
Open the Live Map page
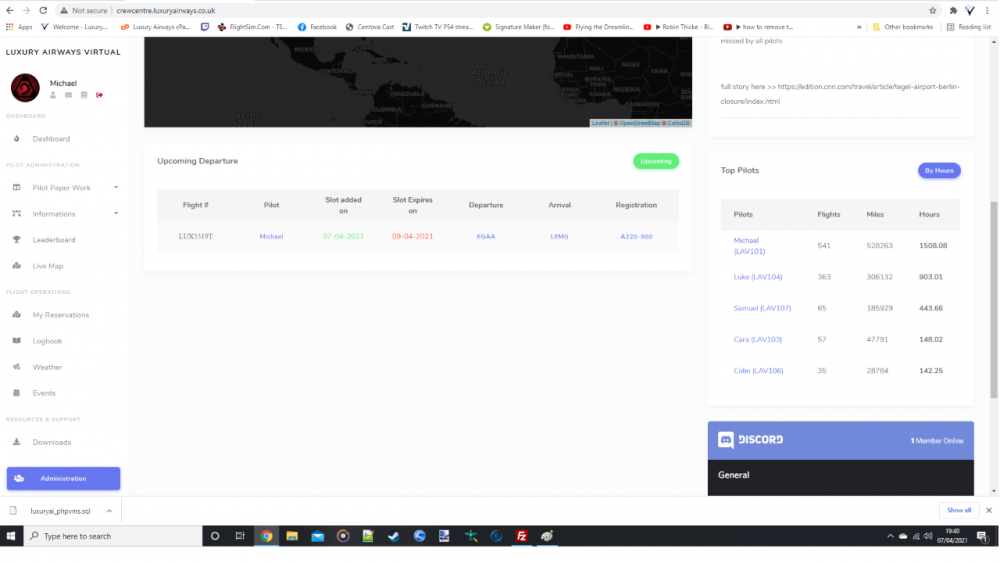tap(47, 266)
